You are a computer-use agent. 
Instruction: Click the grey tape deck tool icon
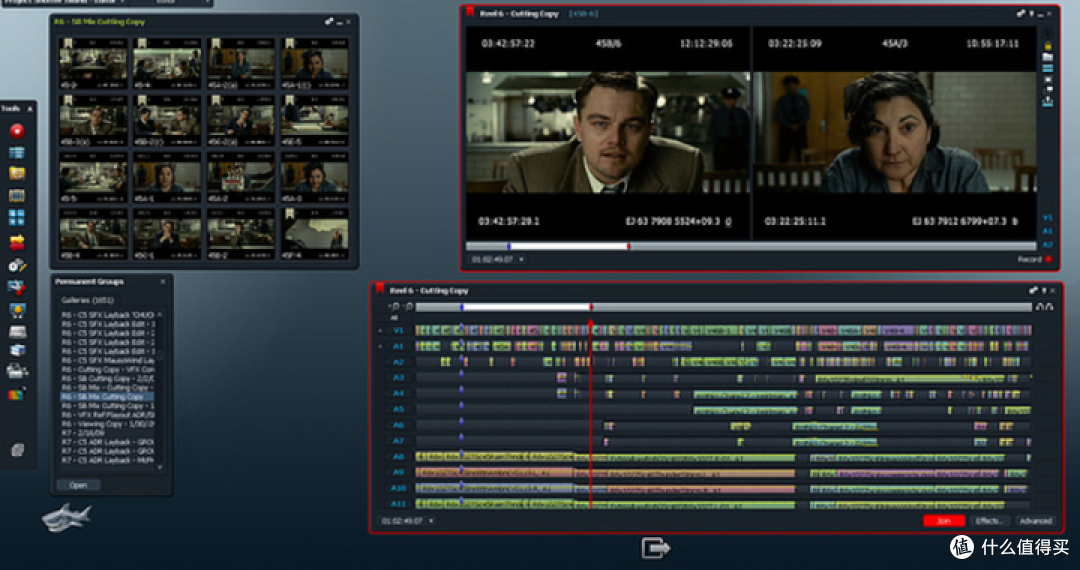click(x=17, y=332)
